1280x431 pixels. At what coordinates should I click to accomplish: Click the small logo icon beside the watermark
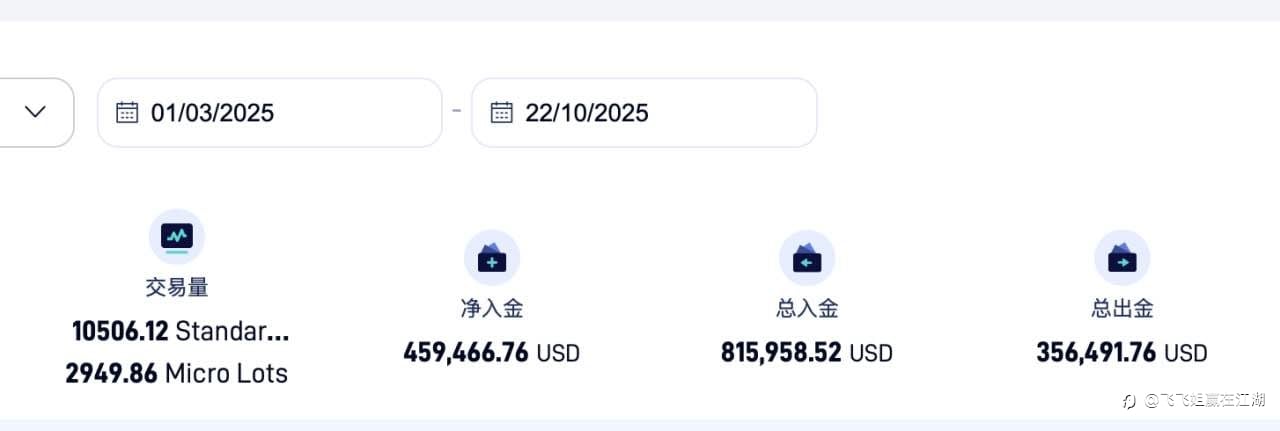click(1129, 401)
